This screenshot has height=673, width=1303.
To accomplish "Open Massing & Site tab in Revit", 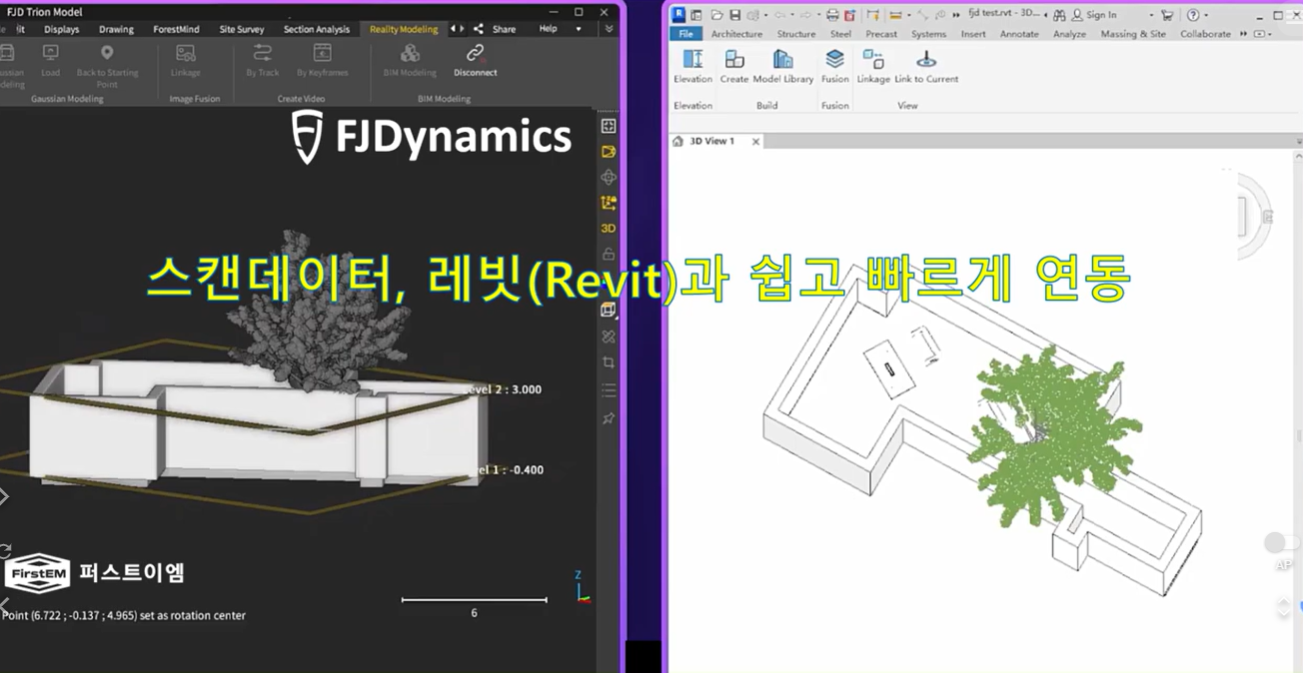I will (x=1133, y=34).
